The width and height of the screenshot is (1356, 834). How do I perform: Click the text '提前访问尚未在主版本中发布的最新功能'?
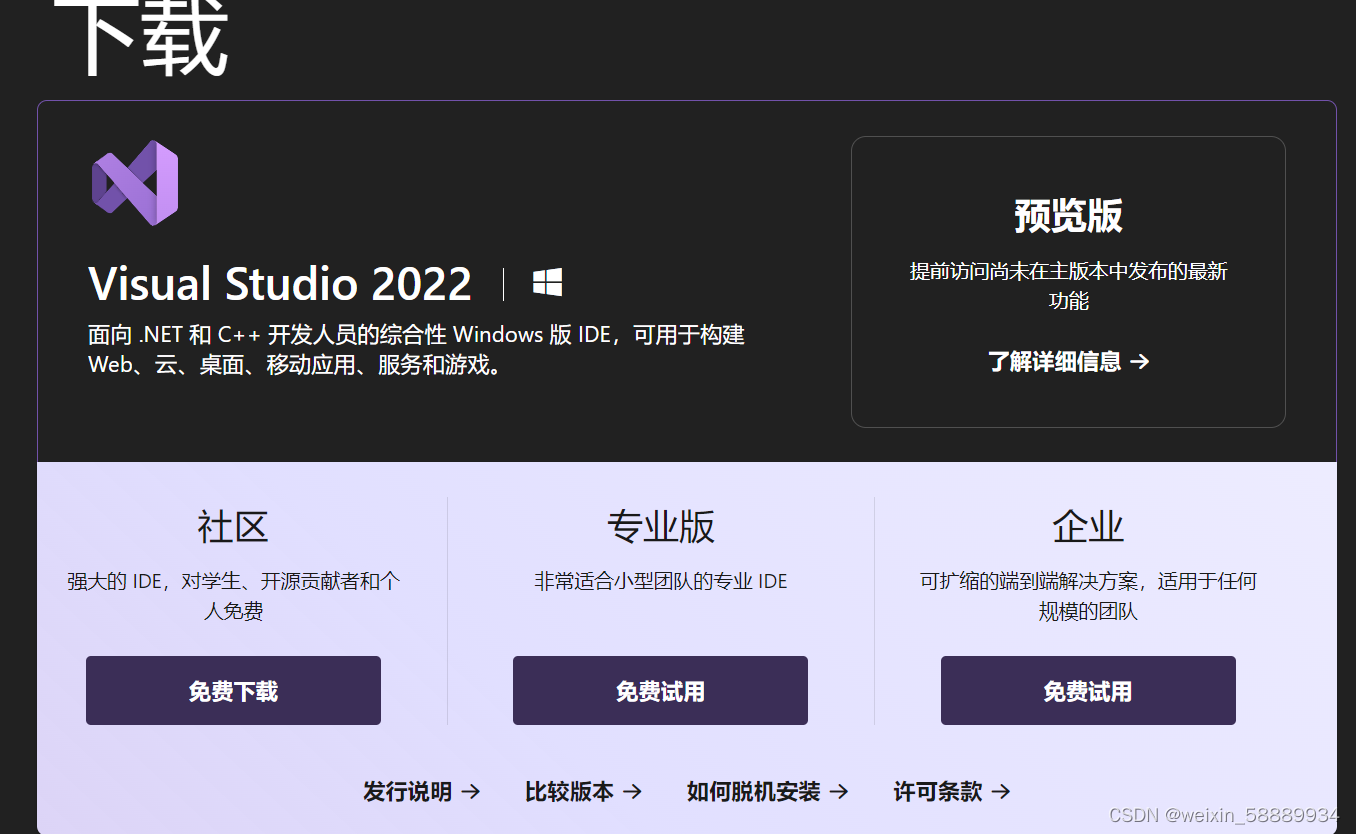tap(1068, 286)
